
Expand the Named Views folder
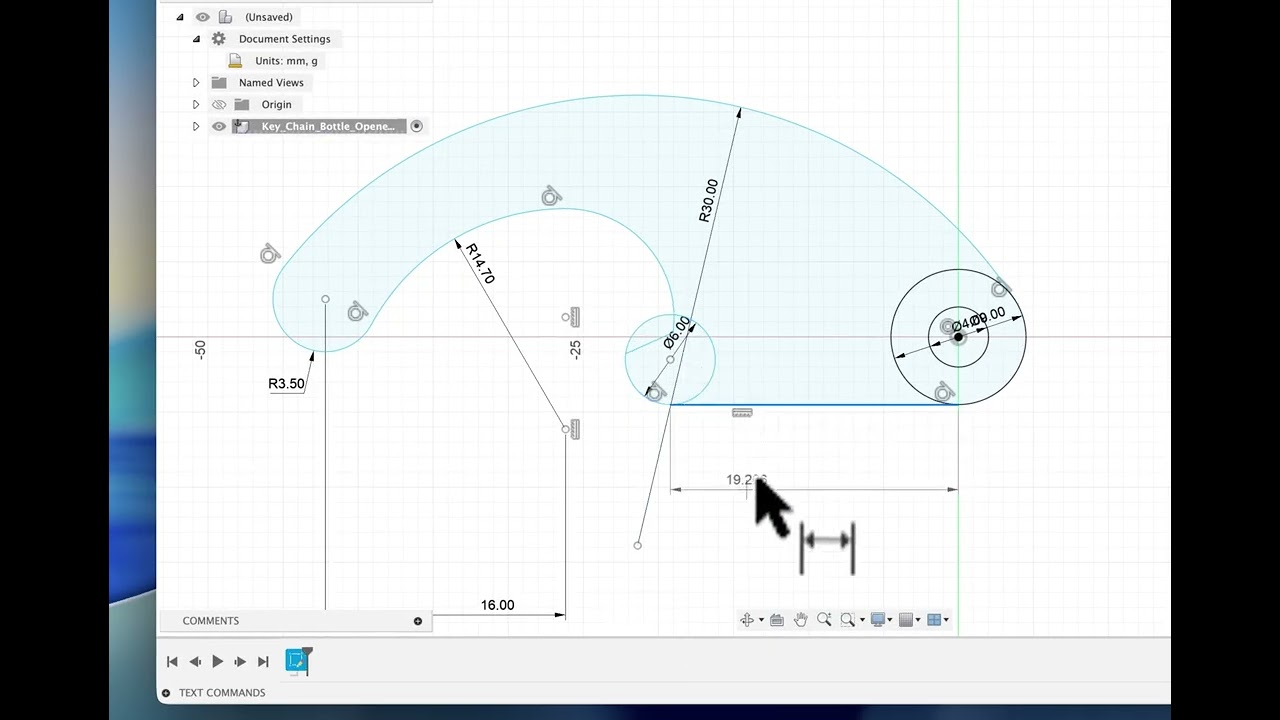pos(196,83)
